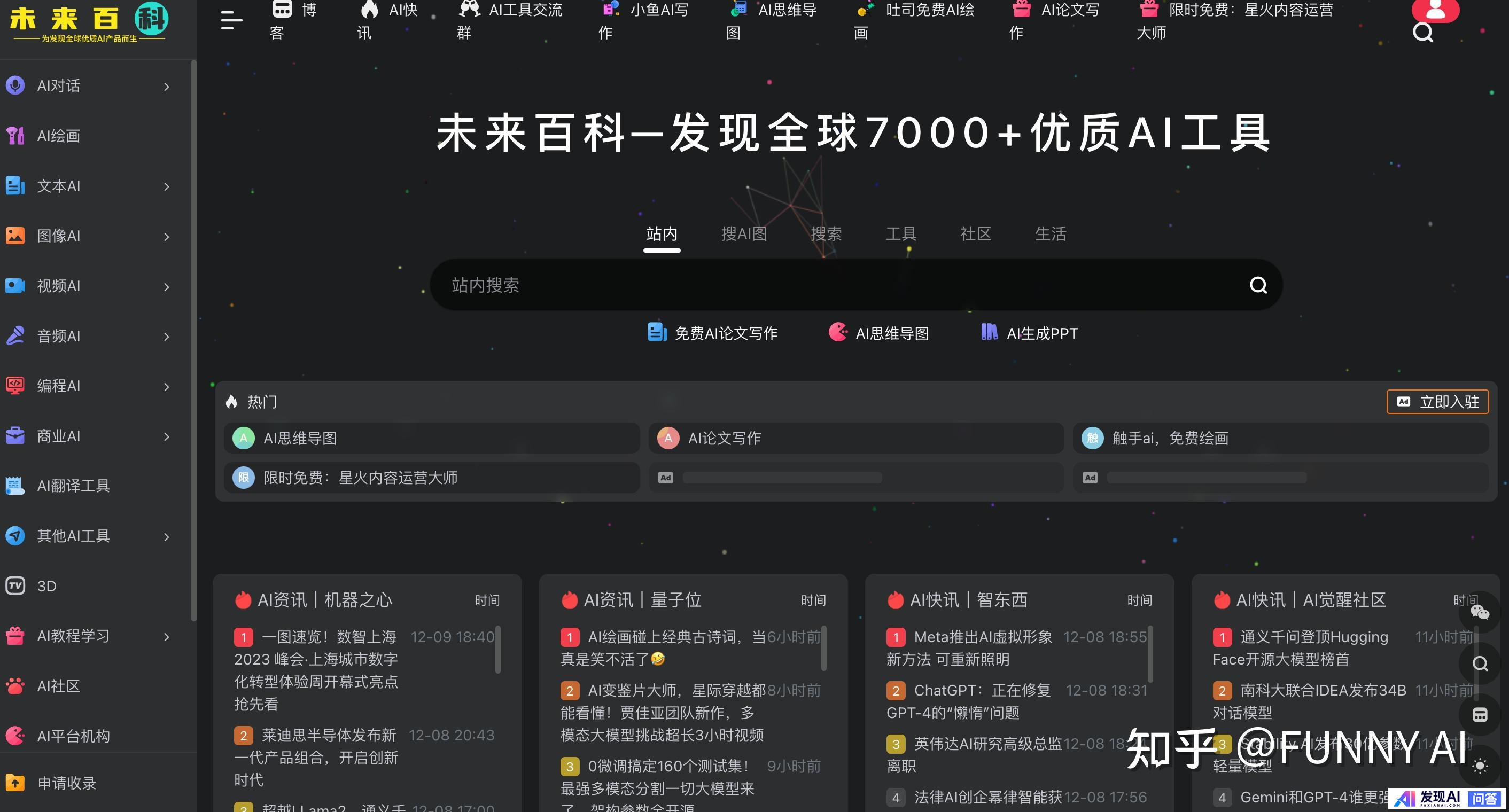Expand the 文本AI sidebar category arrow

[166, 187]
